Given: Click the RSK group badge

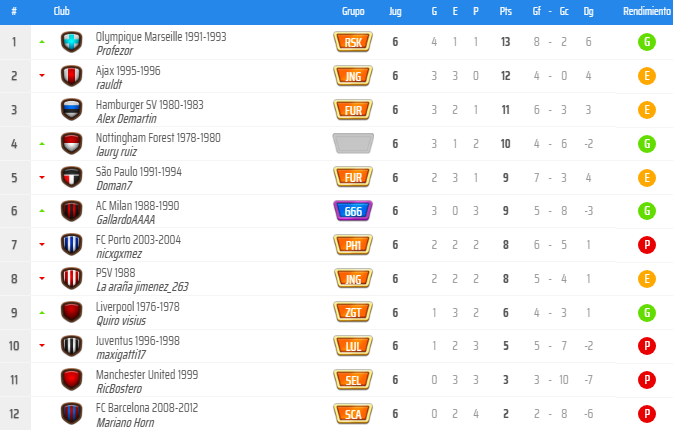Looking at the screenshot, I should [353, 42].
